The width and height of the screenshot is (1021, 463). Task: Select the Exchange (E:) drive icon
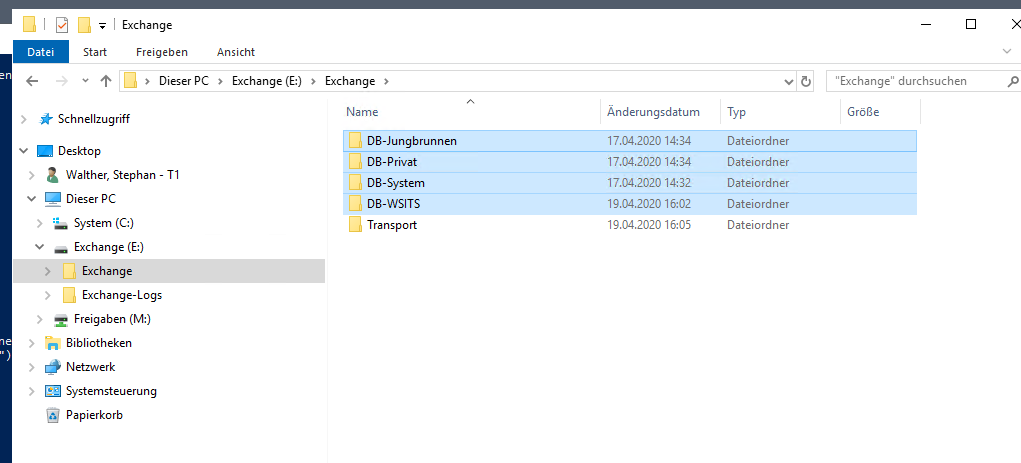click(61, 248)
